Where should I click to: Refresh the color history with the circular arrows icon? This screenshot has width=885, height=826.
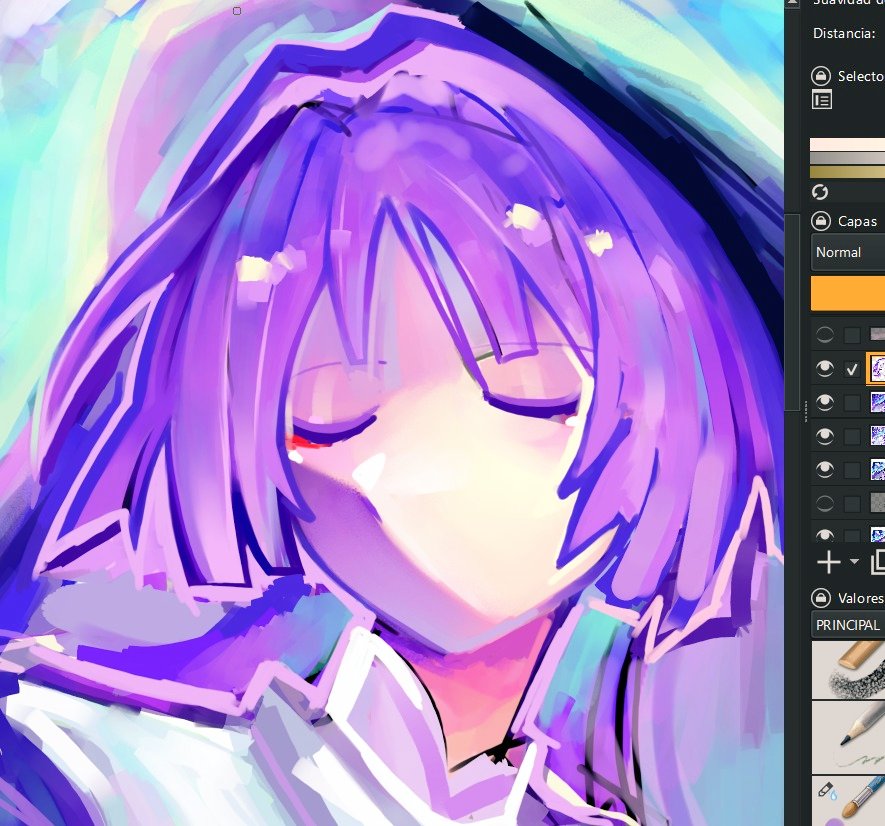(x=820, y=192)
